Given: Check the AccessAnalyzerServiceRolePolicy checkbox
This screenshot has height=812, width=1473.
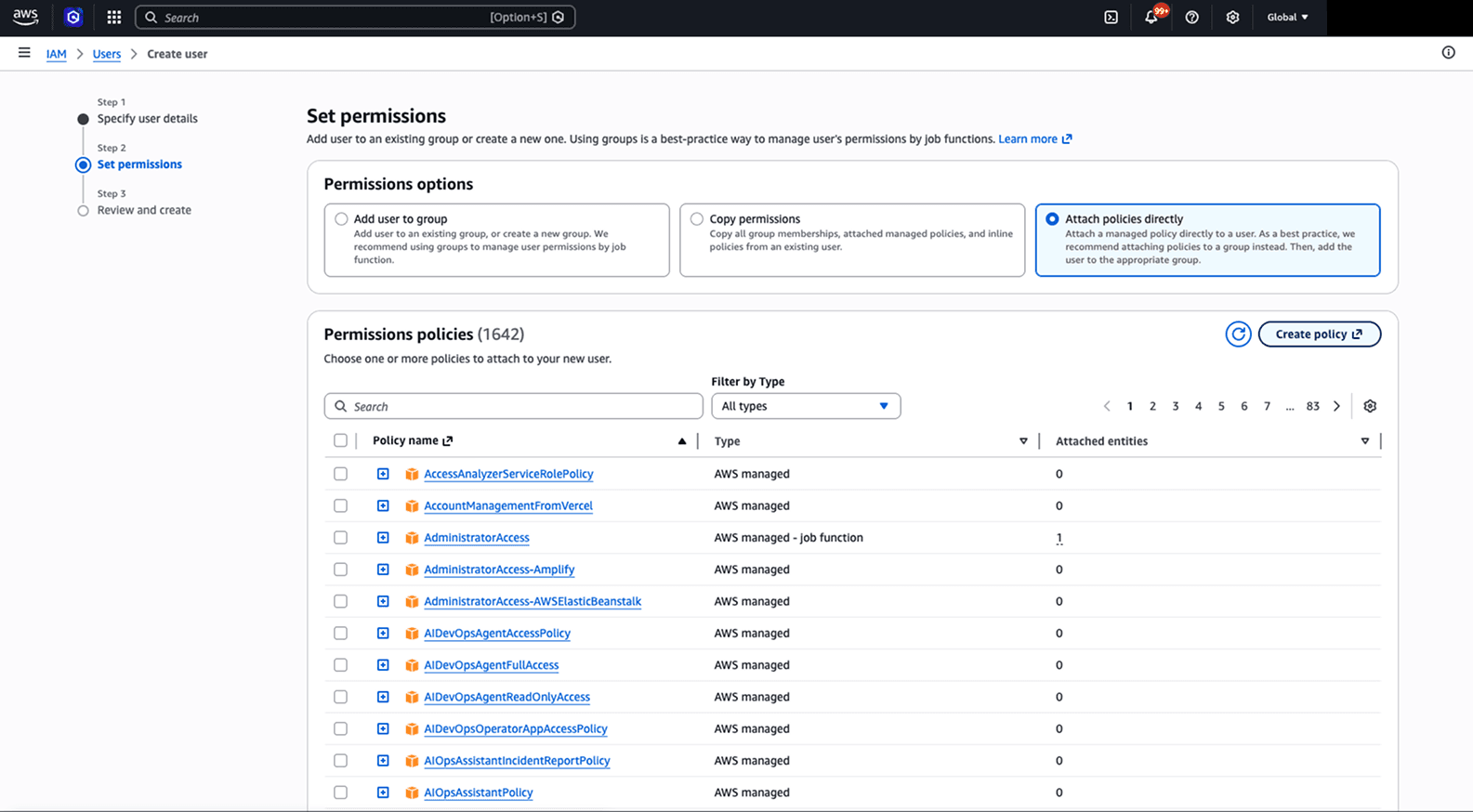Looking at the screenshot, I should (x=340, y=474).
